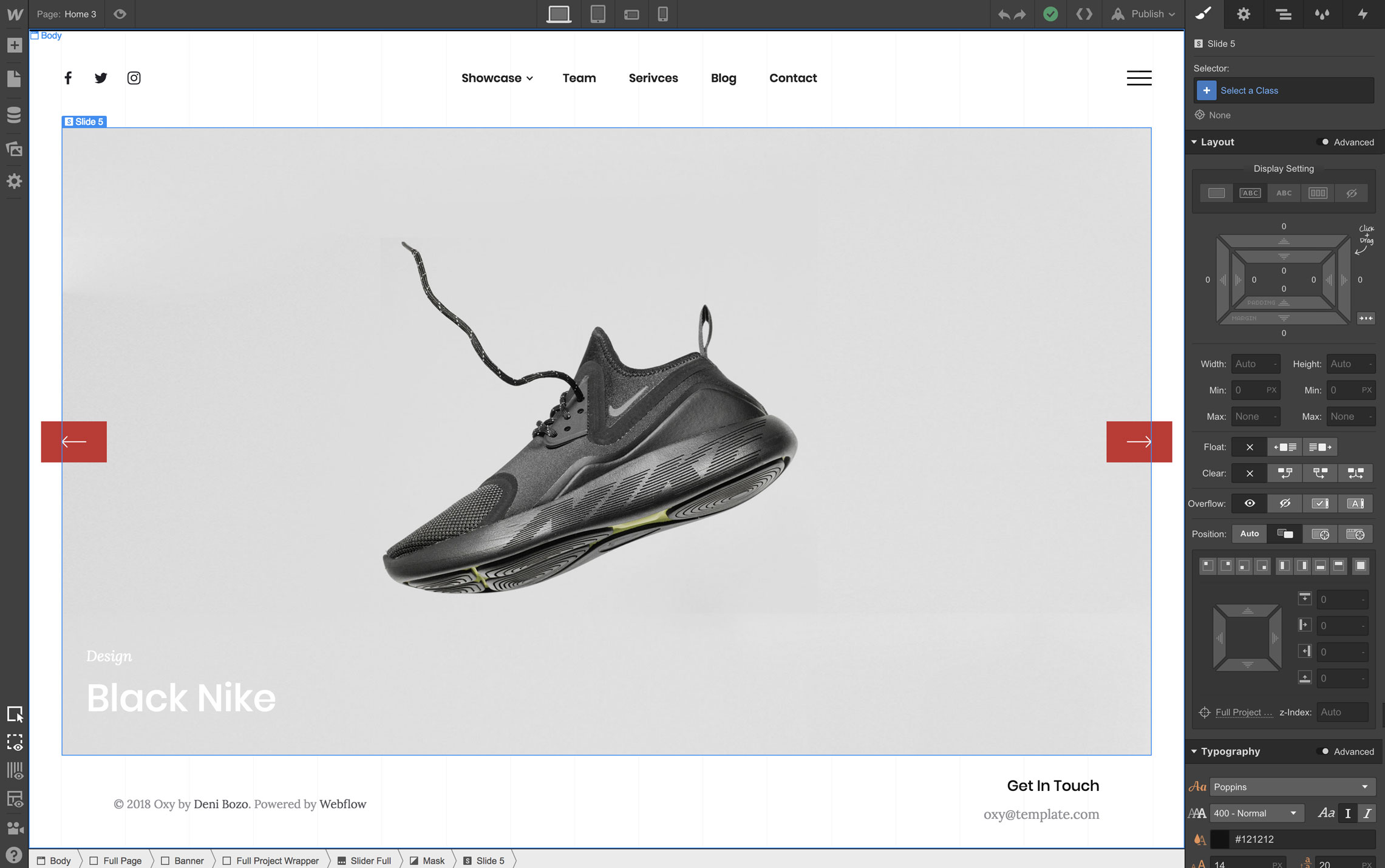Open the Interactions lightning tab
The image size is (1385, 868).
pos(1363,14)
